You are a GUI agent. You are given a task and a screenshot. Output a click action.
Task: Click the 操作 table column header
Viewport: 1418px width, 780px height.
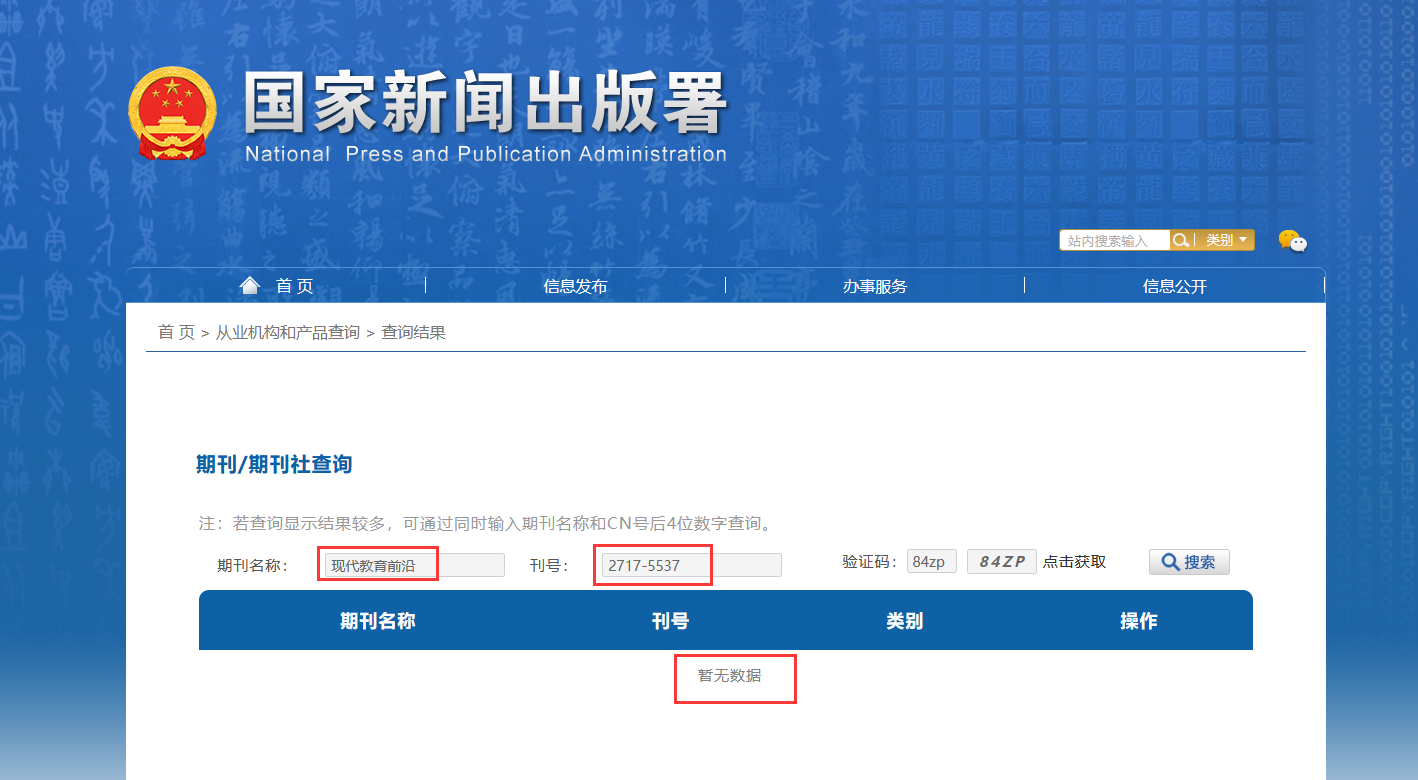click(1139, 621)
